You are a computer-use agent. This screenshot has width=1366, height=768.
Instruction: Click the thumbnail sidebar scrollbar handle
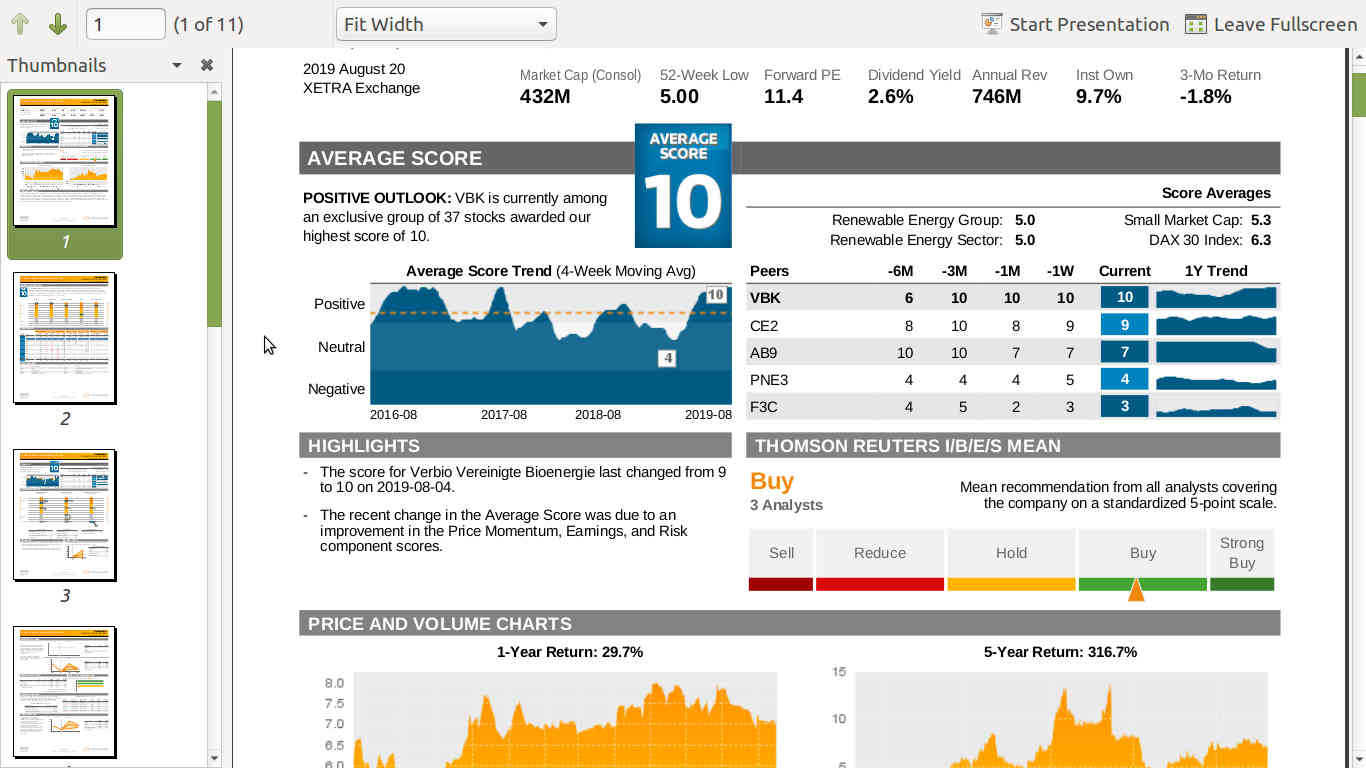point(214,213)
